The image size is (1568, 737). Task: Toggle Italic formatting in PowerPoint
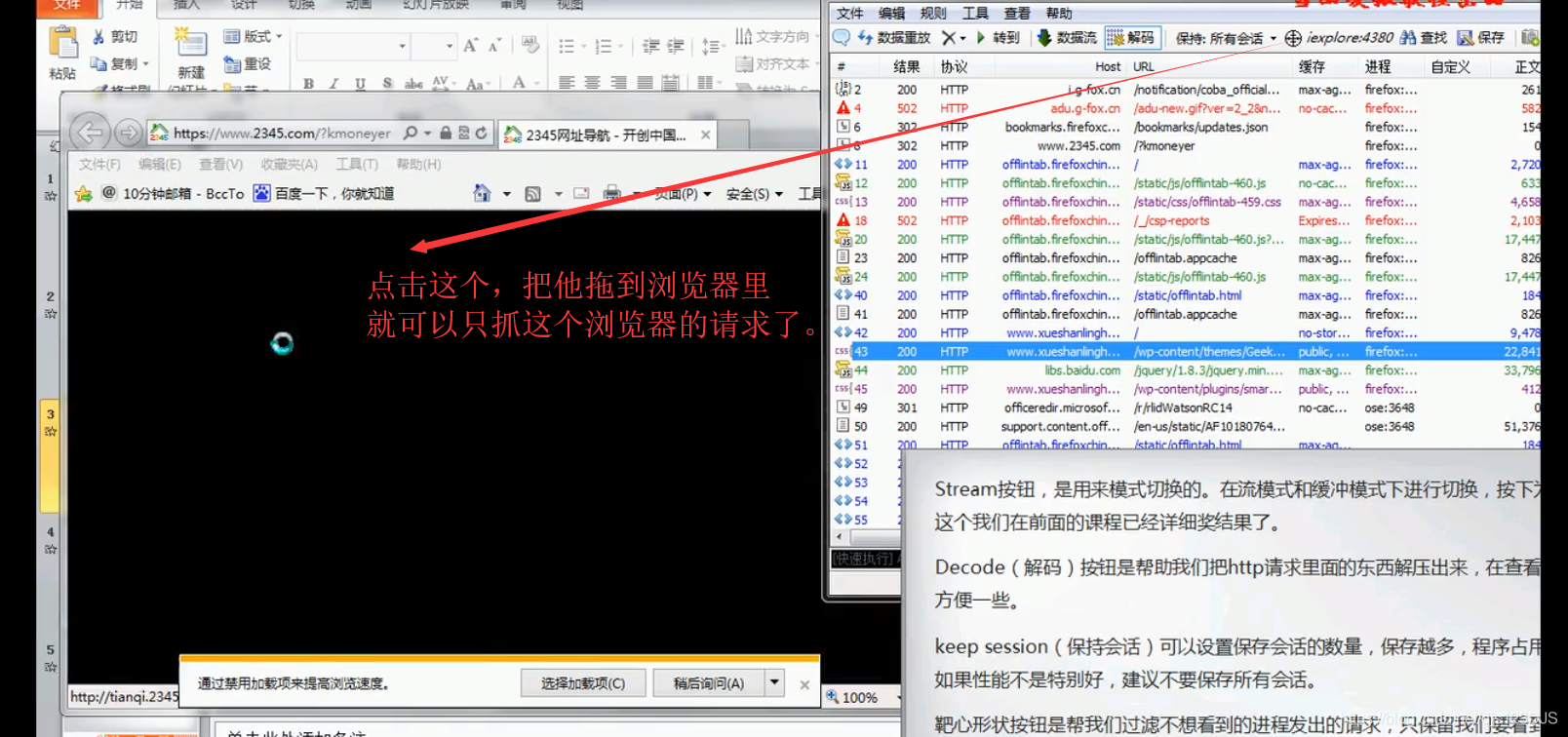[333, 84]
